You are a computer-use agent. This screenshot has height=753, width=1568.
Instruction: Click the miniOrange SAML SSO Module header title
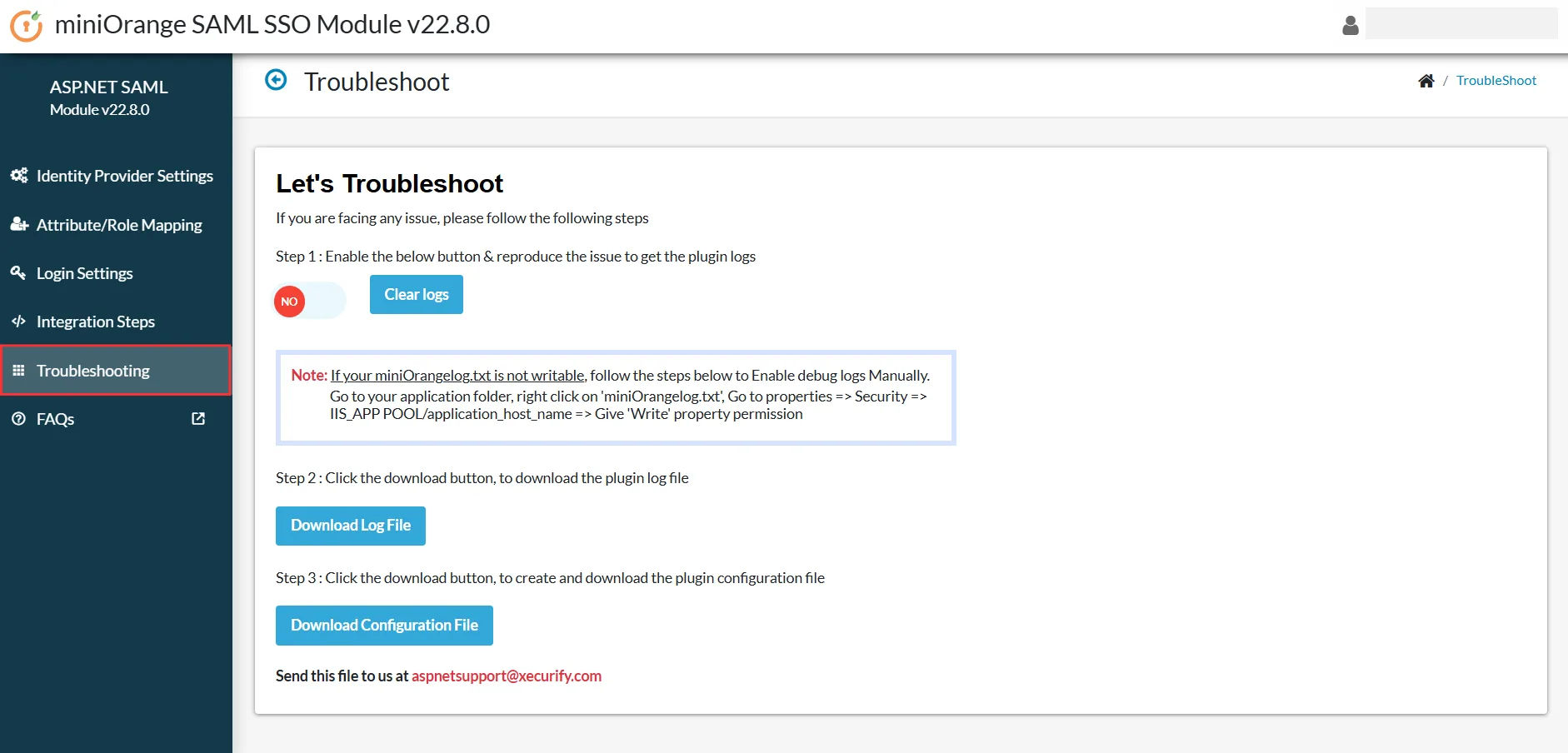pyautogui.click(x=272, y=24)
